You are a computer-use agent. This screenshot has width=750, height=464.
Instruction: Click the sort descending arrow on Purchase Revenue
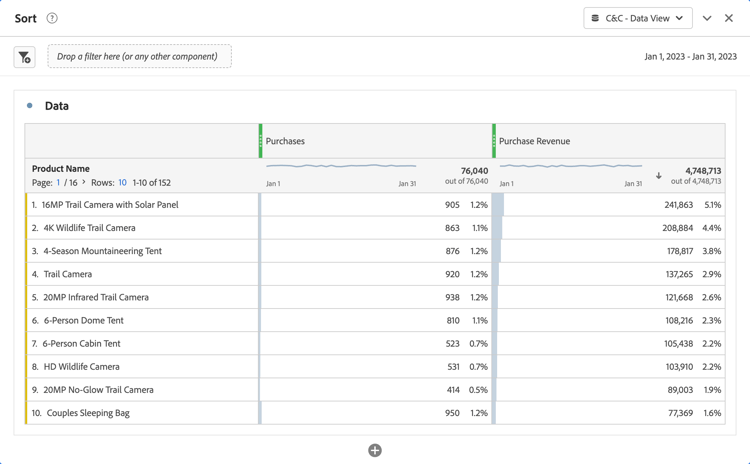(658, 176)
